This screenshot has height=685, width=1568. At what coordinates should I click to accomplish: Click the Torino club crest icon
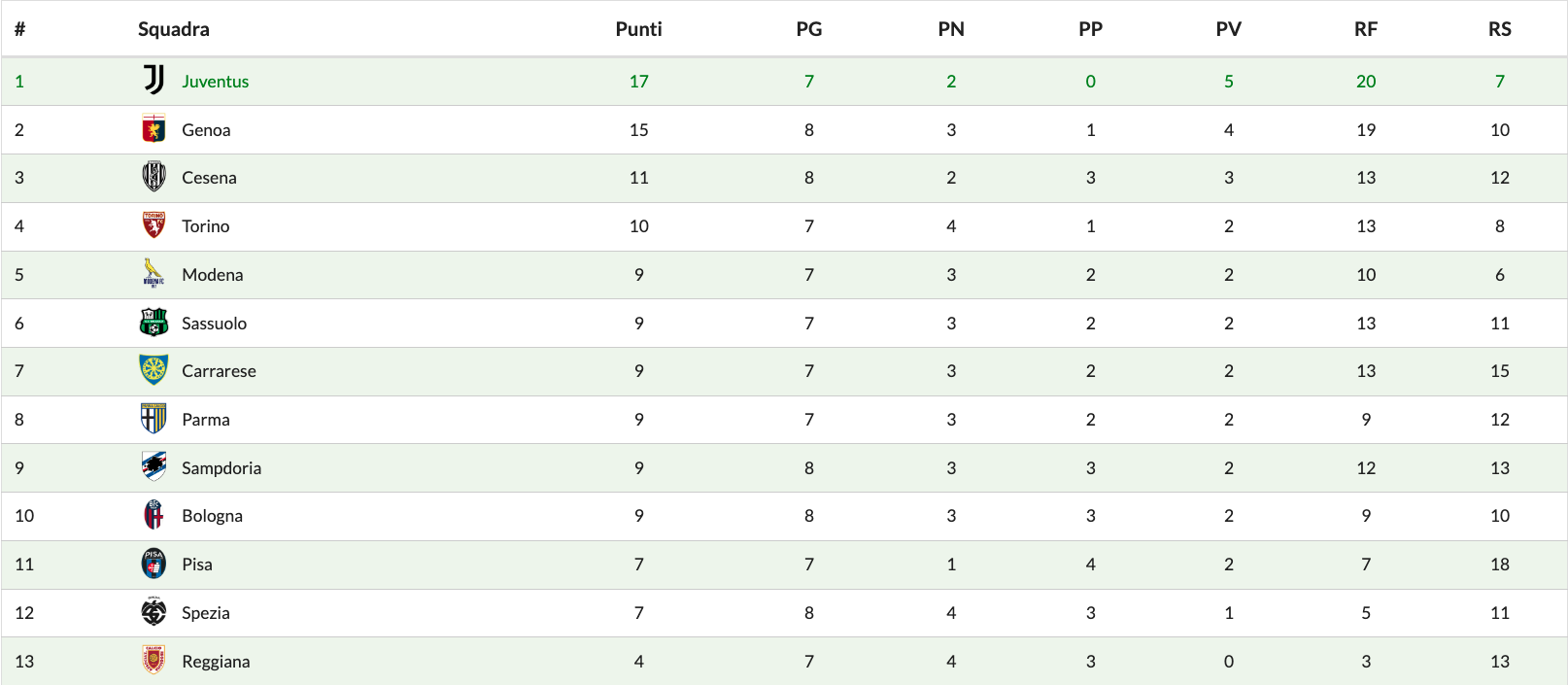click(153, 225)
